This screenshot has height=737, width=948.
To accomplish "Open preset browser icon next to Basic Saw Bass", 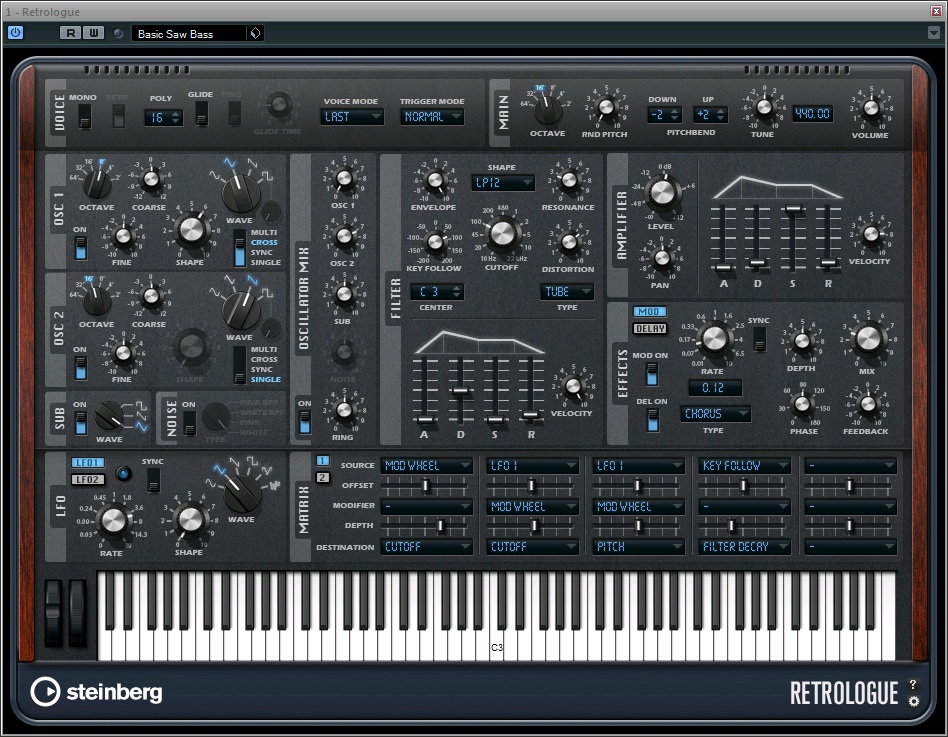I will (255, 33).
